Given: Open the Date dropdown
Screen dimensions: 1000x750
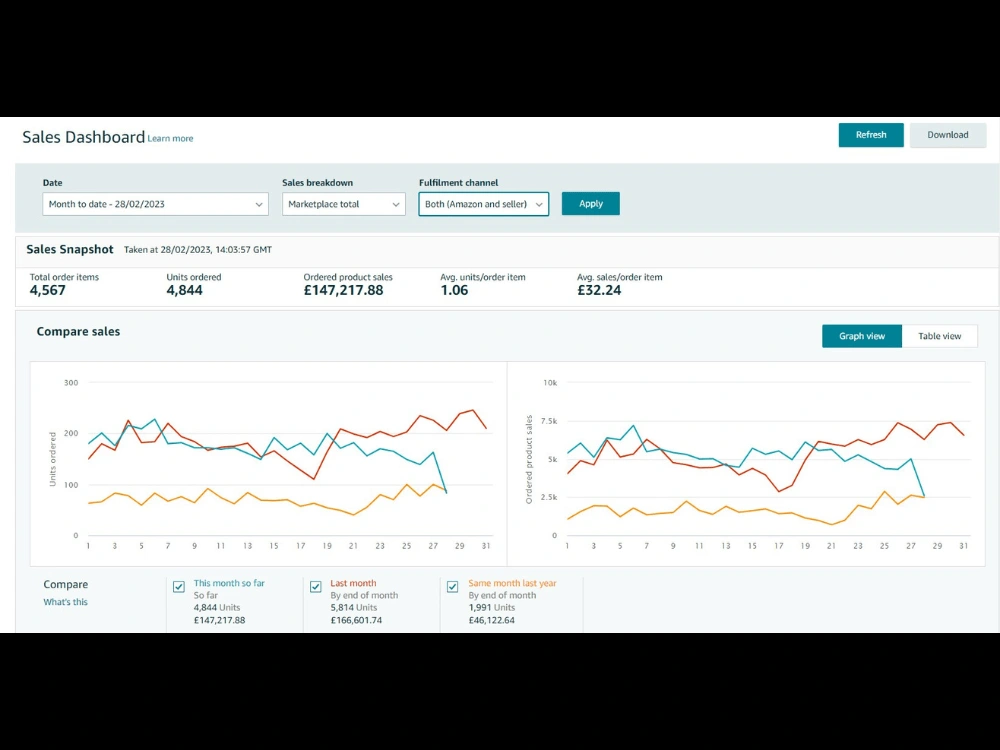Looking at the screenshot, I should pos(155,204).
